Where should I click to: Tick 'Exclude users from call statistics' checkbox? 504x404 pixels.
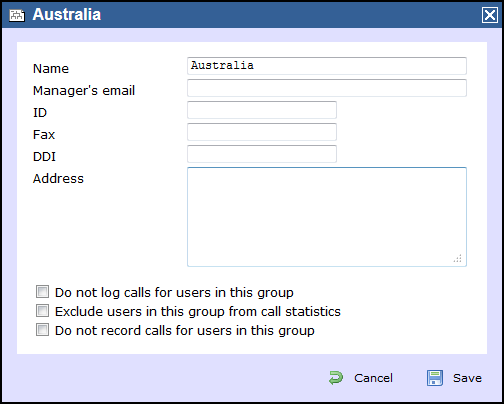[42, 311]
